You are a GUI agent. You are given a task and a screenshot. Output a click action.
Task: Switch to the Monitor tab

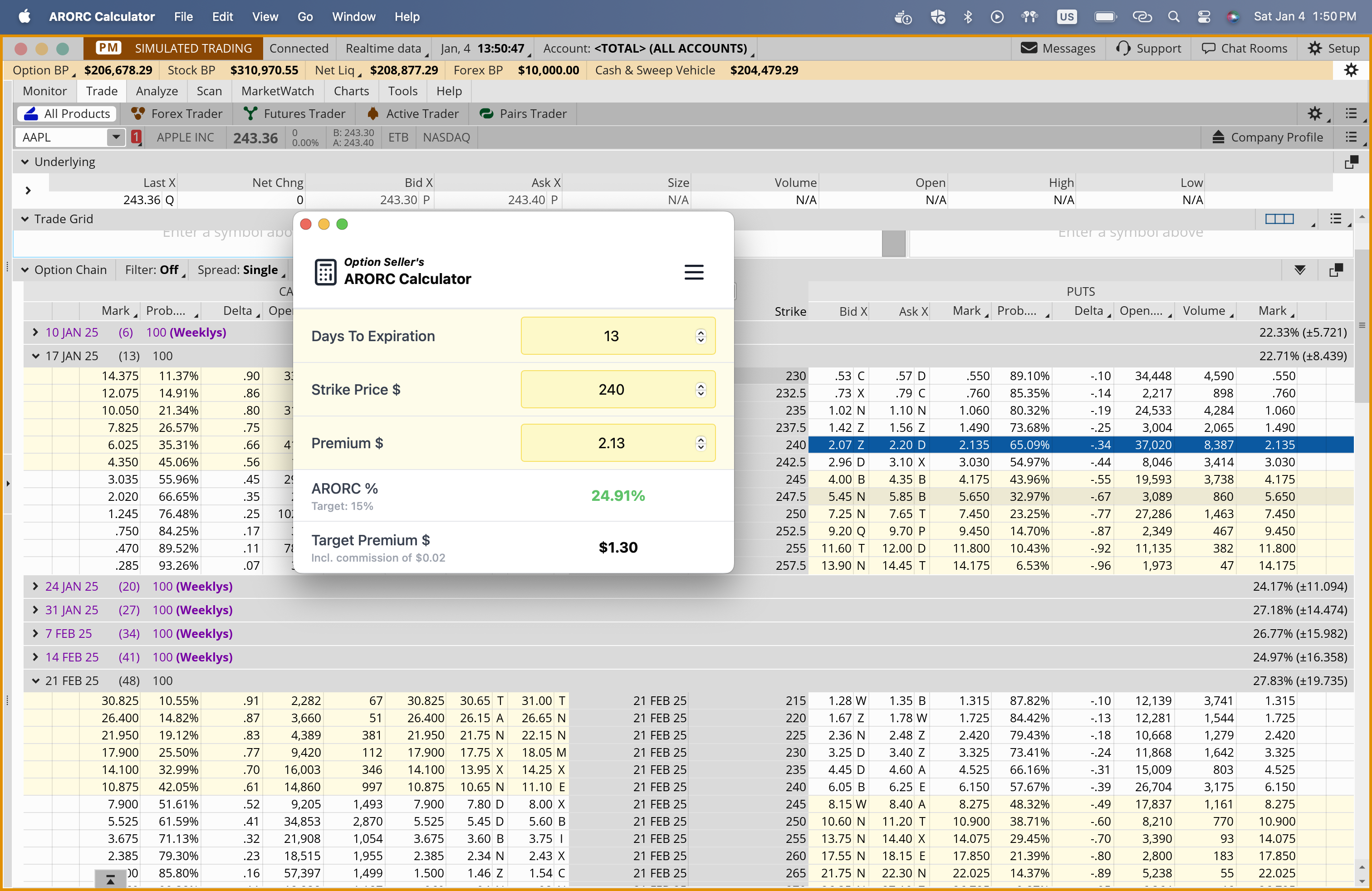point(45,91)
